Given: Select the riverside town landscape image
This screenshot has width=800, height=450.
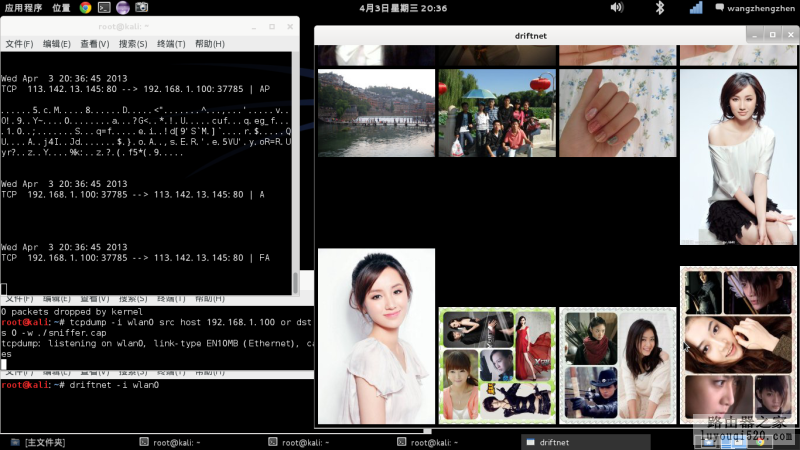Looking at the screenshot, I should point(377,113).
